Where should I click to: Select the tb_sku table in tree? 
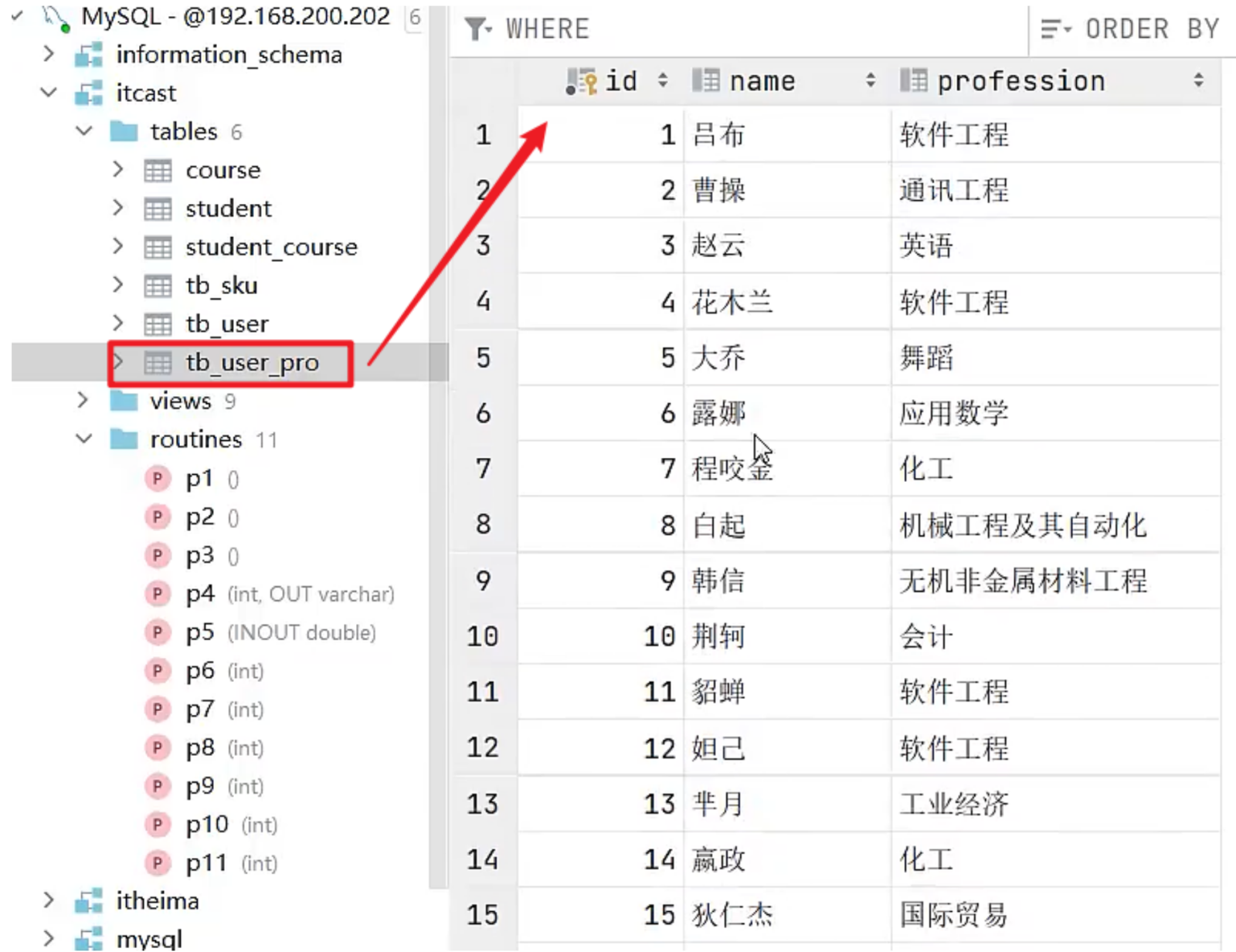[x=222, y=286]
